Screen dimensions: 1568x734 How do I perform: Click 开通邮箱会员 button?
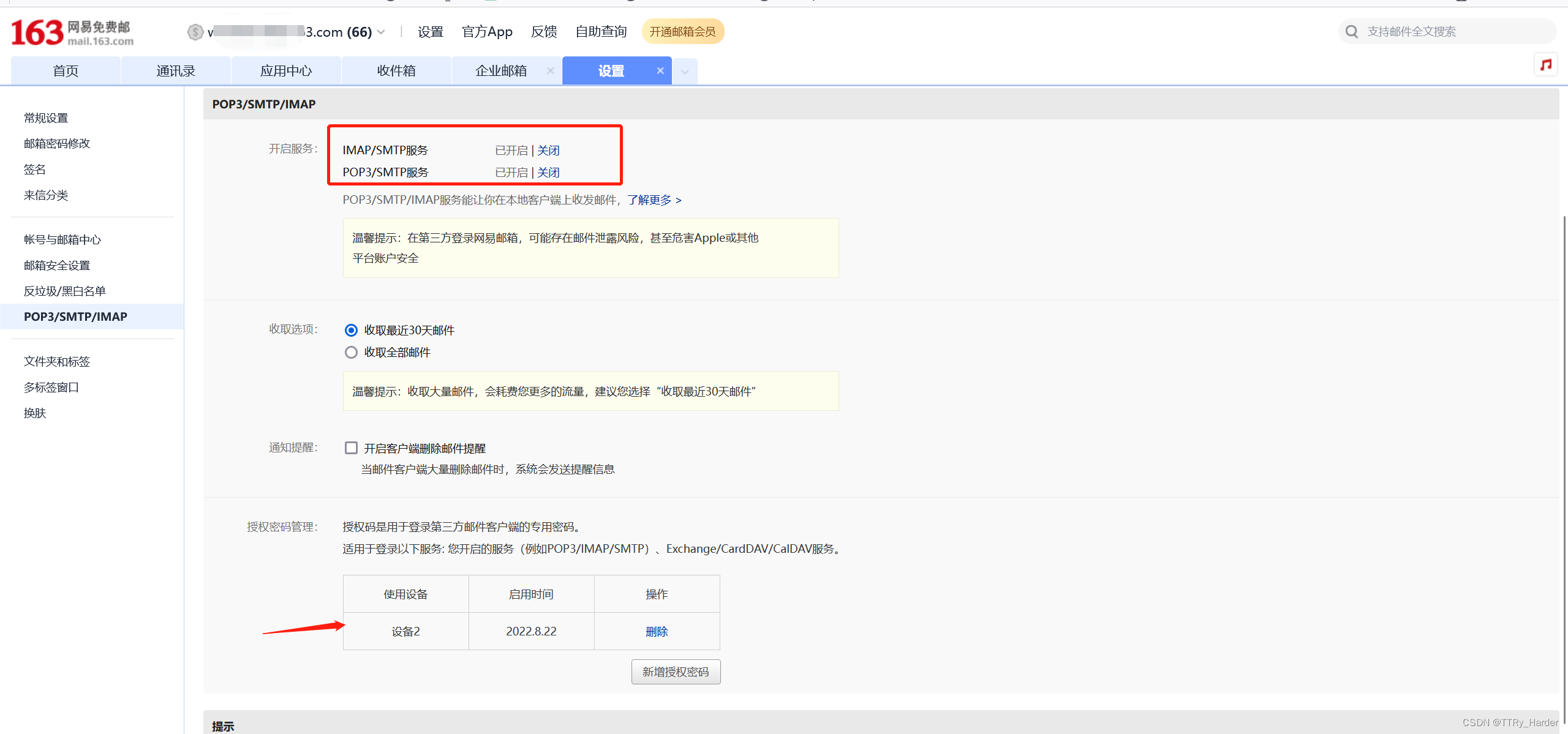[x=682, y=32]
